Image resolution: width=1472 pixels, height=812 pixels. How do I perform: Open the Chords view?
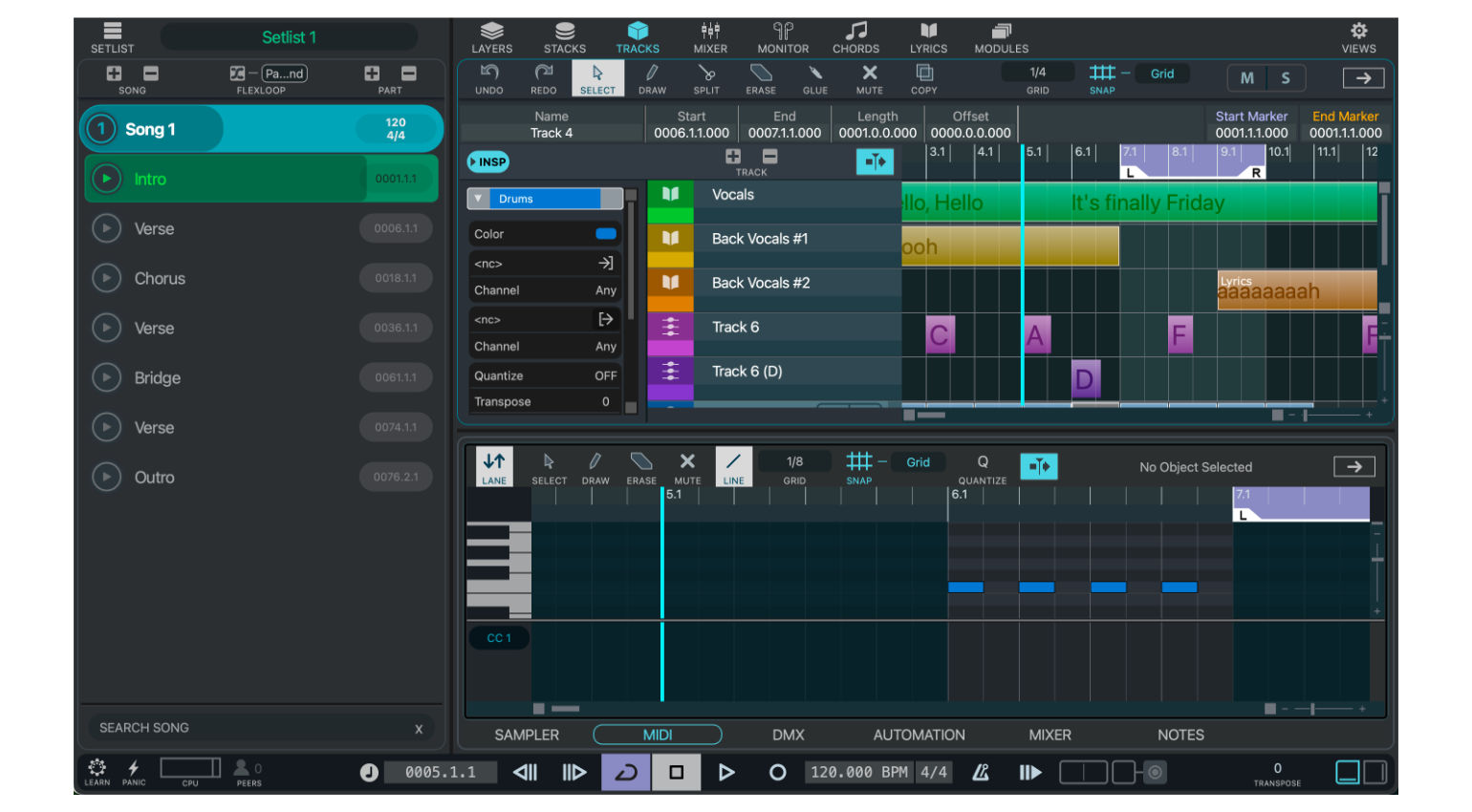[x=855, y=37]
